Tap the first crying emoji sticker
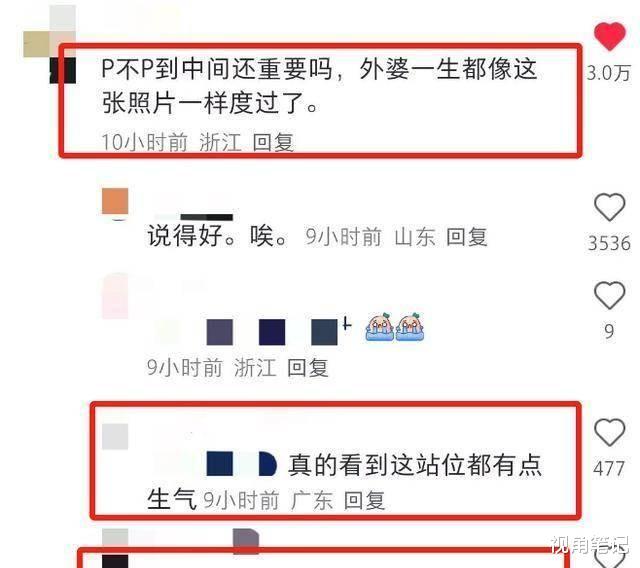The height and width of the screenshot is (568, 640). pos(379,327)
